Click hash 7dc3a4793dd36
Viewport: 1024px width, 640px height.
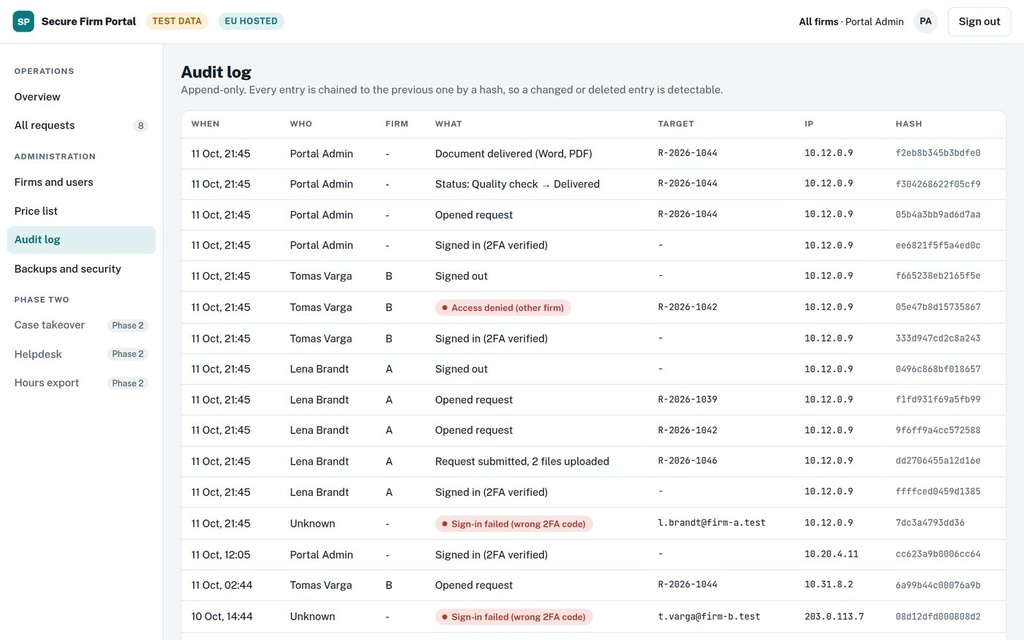click(930, 522)
